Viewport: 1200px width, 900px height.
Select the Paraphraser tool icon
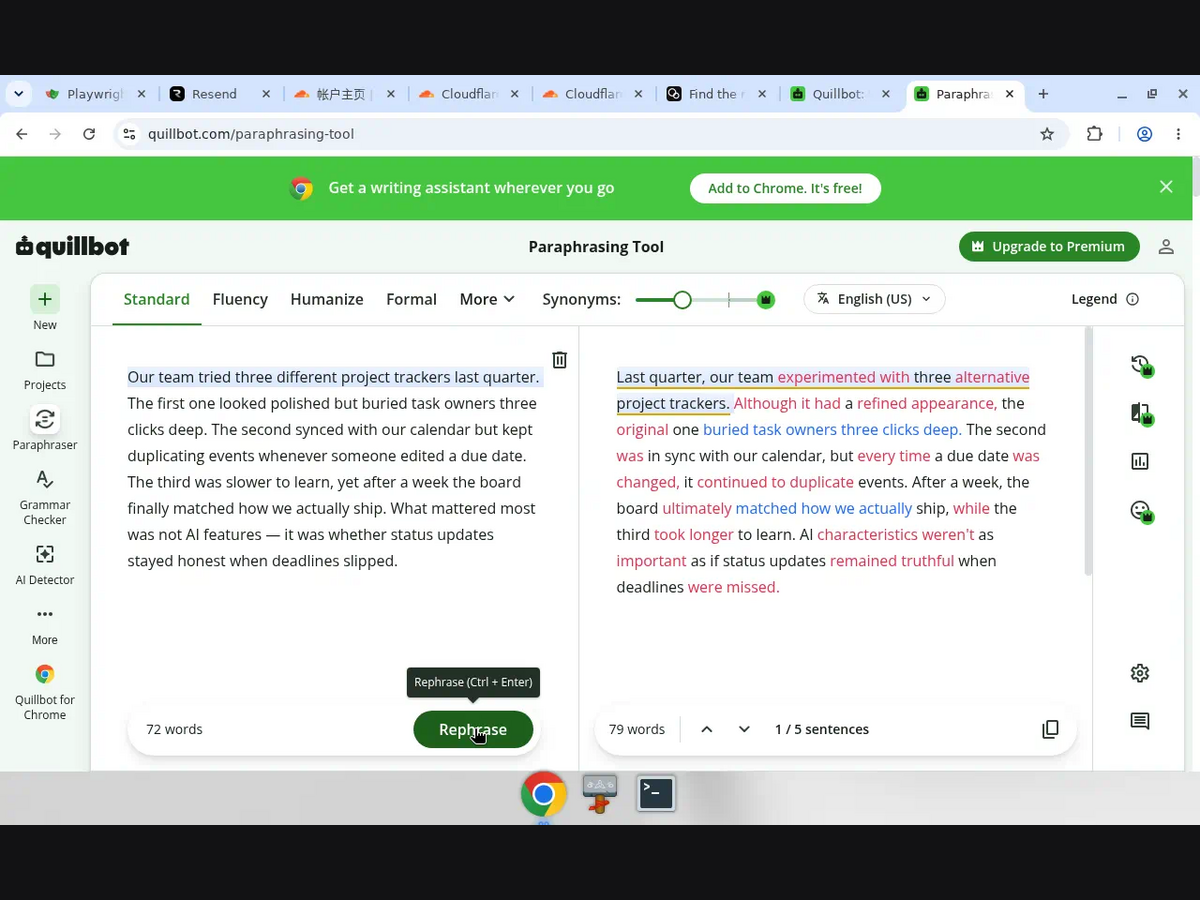click(44, 419)
